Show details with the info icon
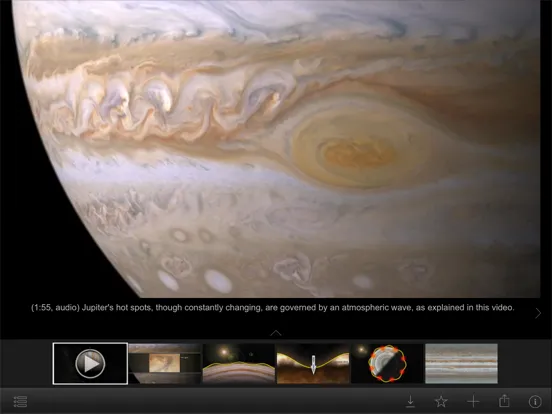The width and height of the screenshot is (552, 414). coord(535,401)
